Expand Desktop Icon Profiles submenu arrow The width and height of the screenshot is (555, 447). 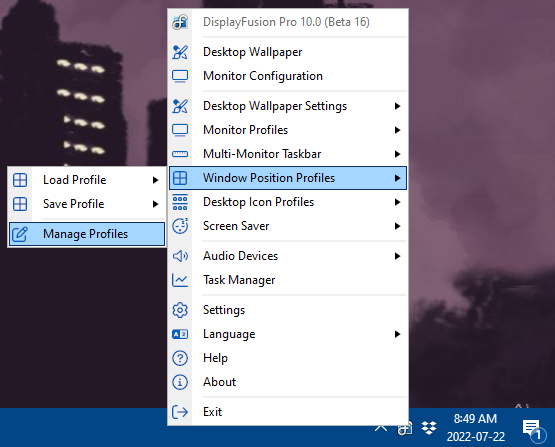[x=397, y=202]
